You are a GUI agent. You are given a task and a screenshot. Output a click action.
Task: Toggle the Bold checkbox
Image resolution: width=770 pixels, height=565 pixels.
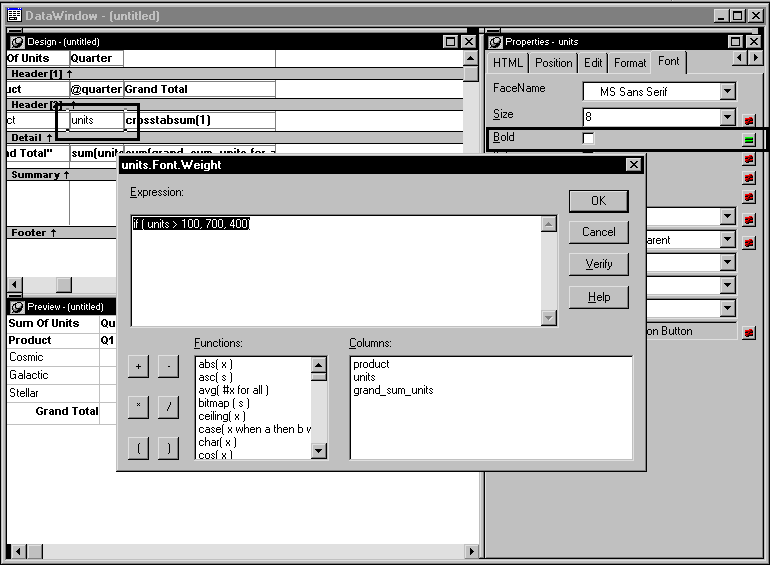pyautogui.click(x=588, y=138)
